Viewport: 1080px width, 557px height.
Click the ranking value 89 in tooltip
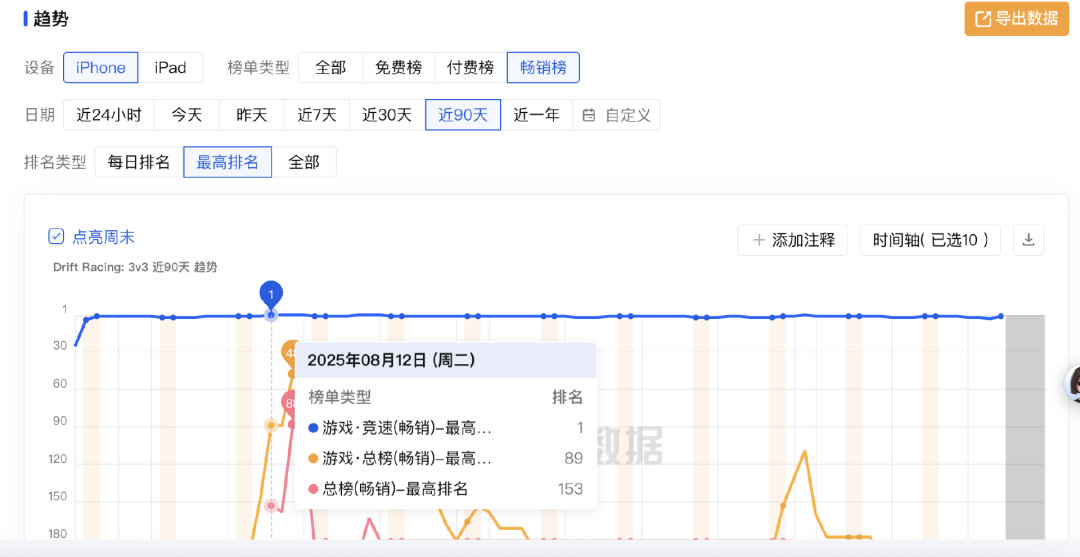[x=574, y=458]
